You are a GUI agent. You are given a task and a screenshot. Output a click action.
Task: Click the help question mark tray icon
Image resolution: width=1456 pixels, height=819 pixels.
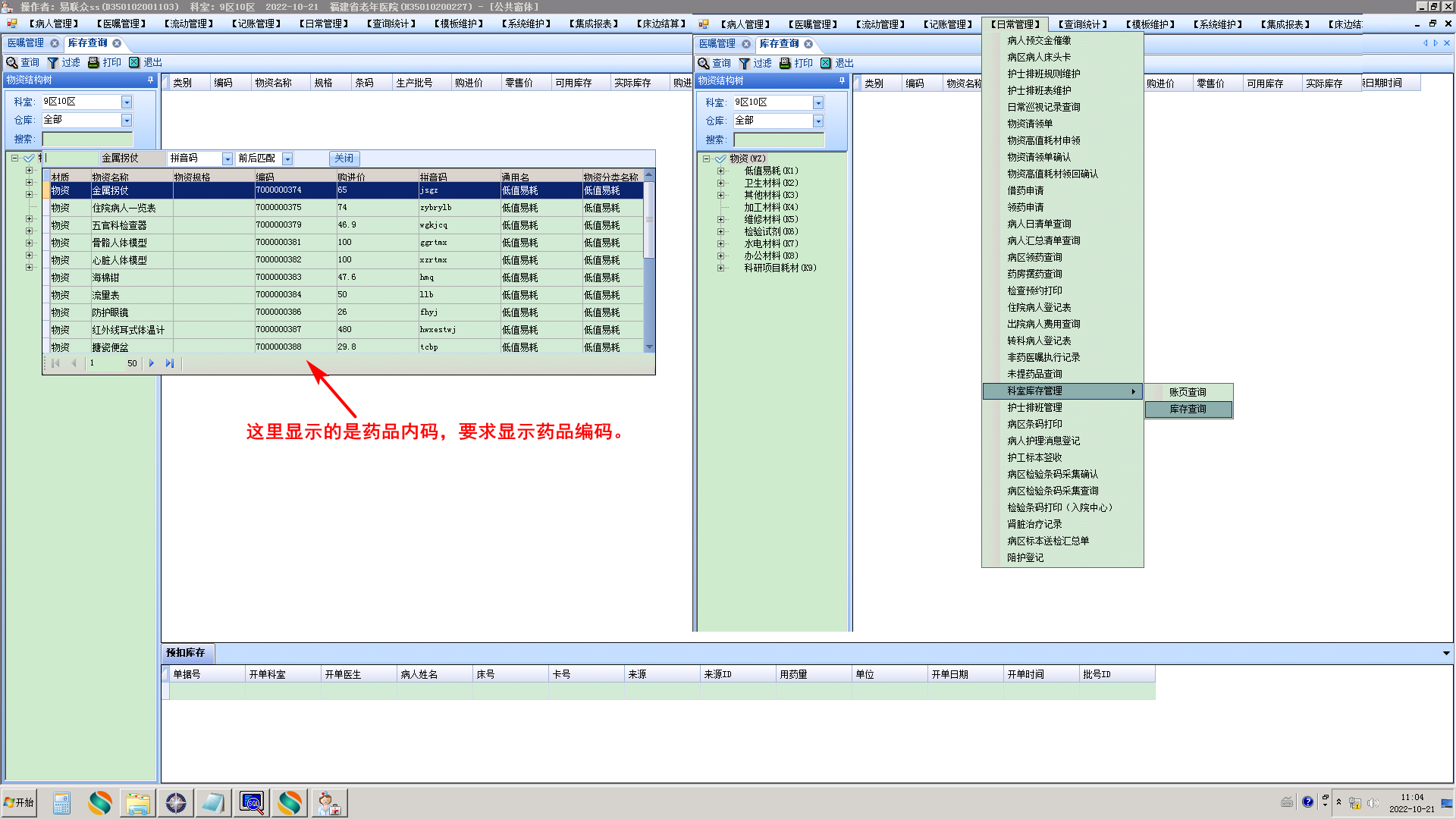(1307, 802)
